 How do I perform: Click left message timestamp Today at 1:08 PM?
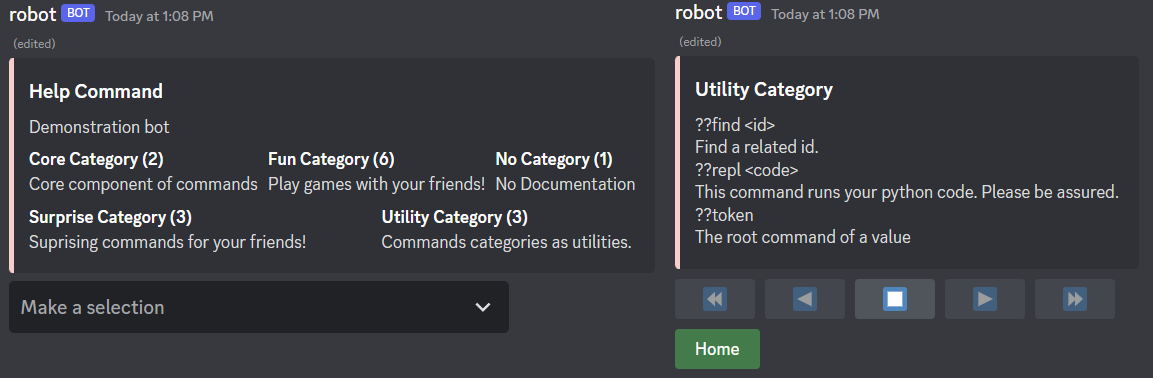160,16
